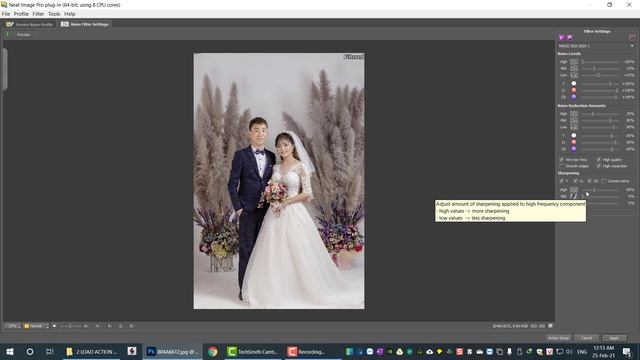Adjust Noise Reduction Amounts Y channel slider
640x360 pixels.
tap(600, 136)
